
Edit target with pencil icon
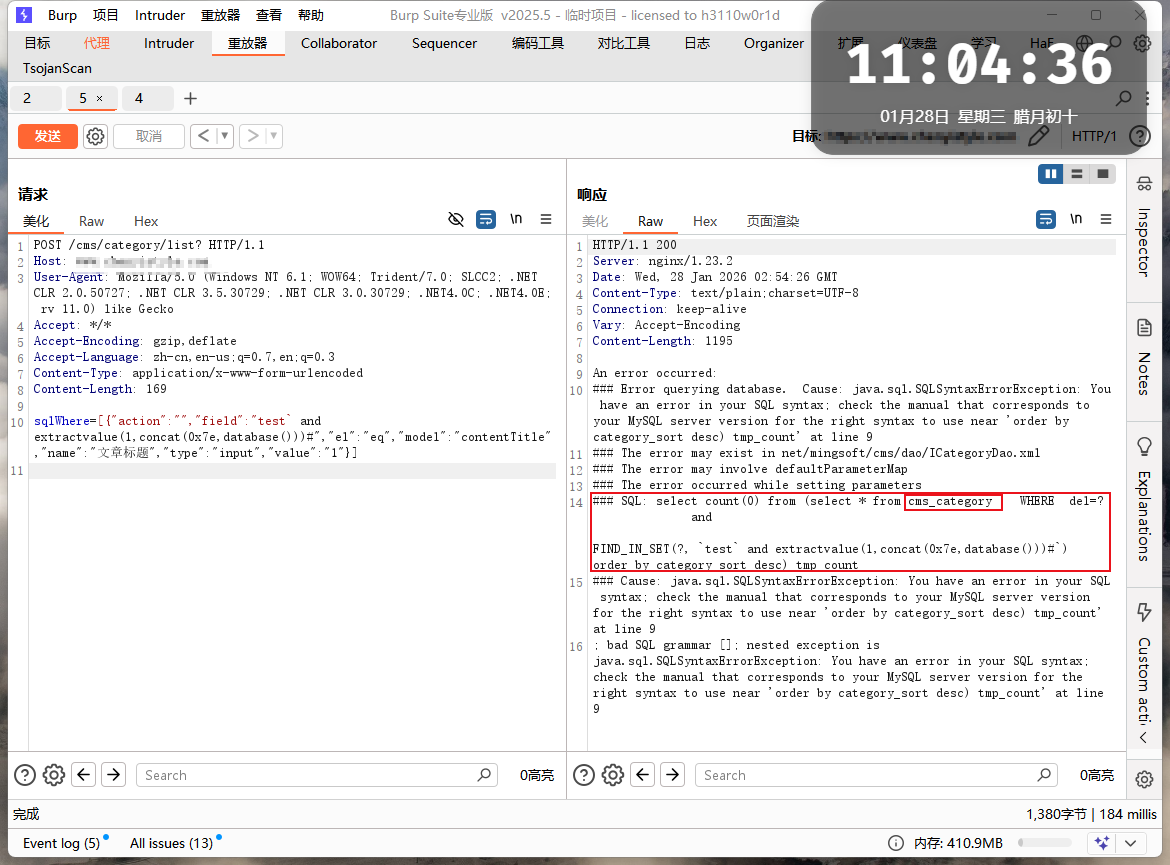pos(1038,136)
